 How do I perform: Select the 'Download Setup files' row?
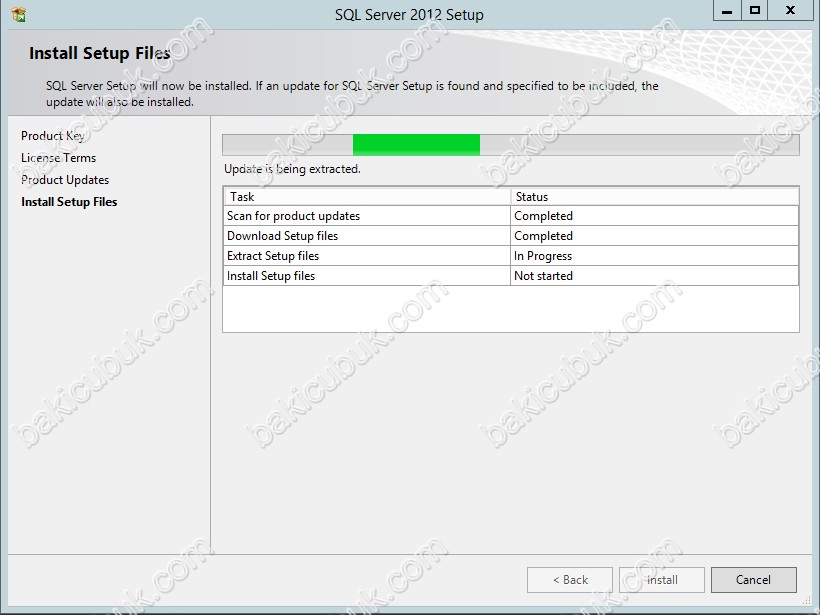pos(511,236)
